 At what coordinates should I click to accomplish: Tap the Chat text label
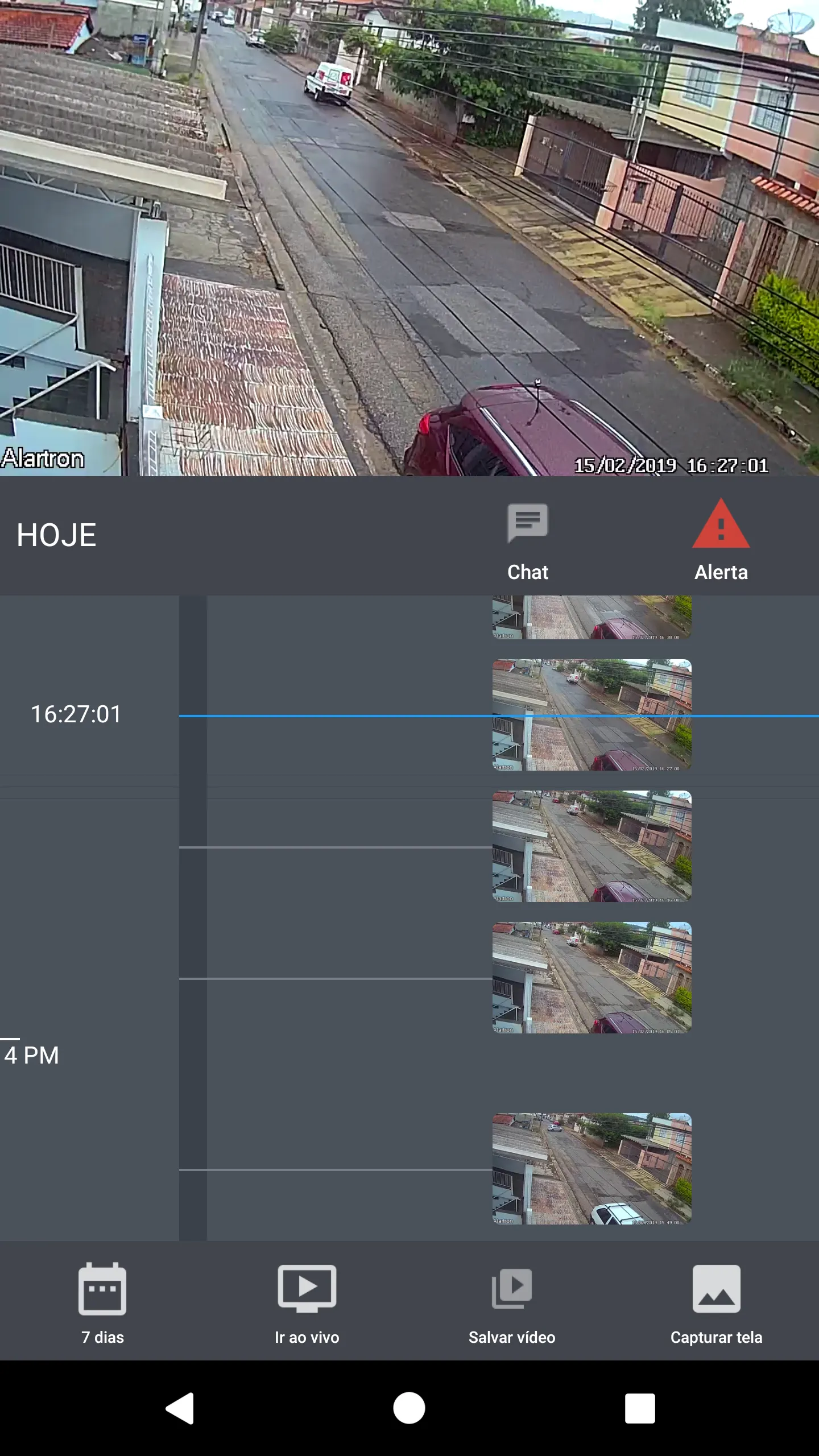coord(528,572)
